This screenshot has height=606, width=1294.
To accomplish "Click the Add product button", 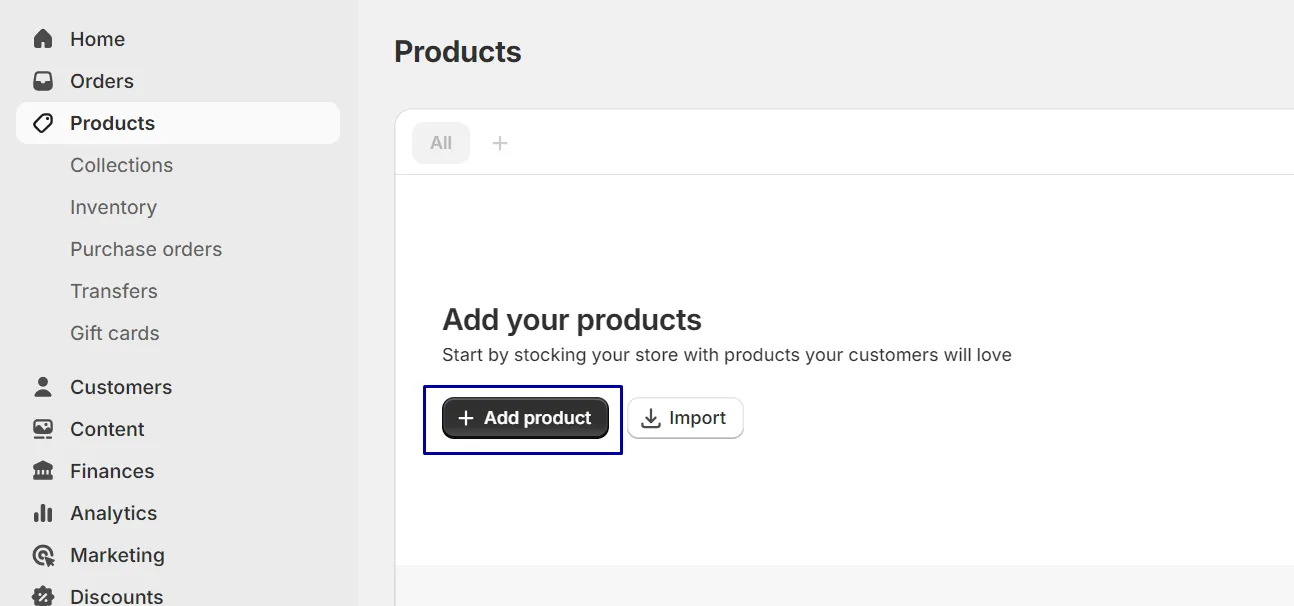I will 525,418.
